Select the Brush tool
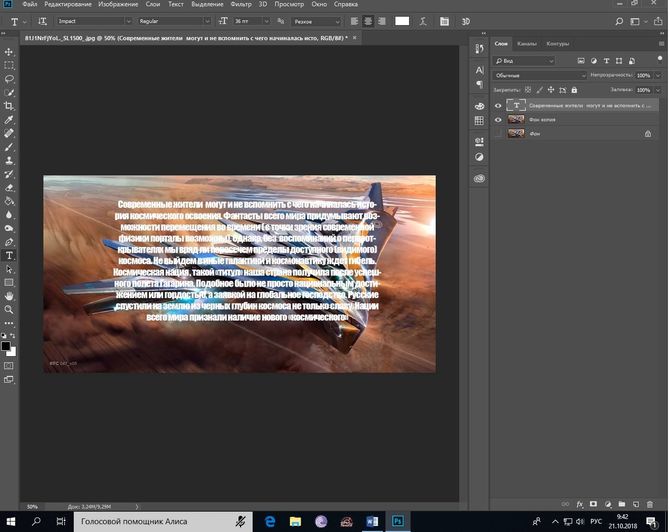670x532 pixels. tap(9, 146)
